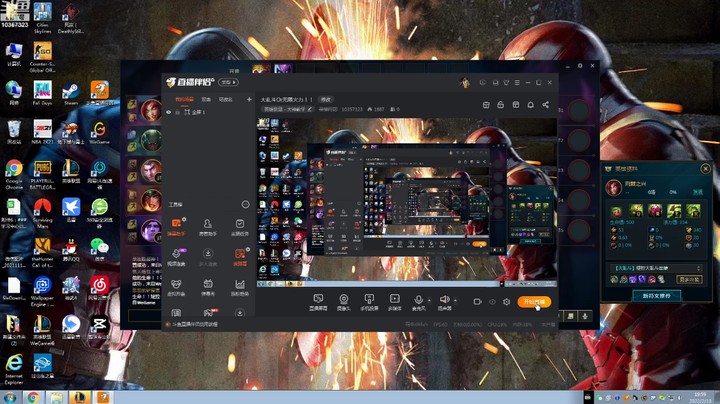Select the green WeChat desktop icon
Image resolution: width=720 pixels, height=404 pixels.
coord(99,249)
